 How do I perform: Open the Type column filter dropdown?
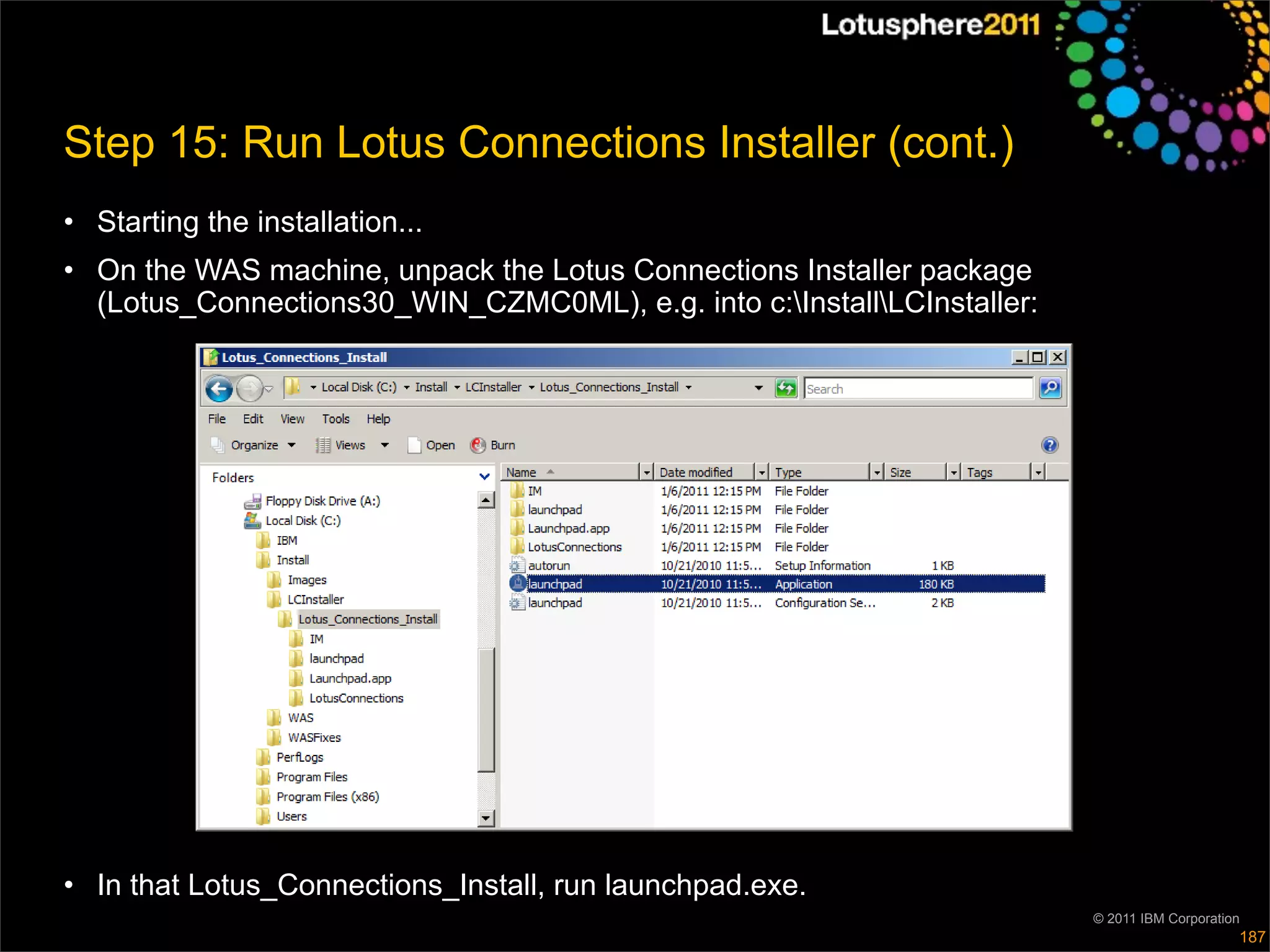pyautogui.click(x=877, y=472)
